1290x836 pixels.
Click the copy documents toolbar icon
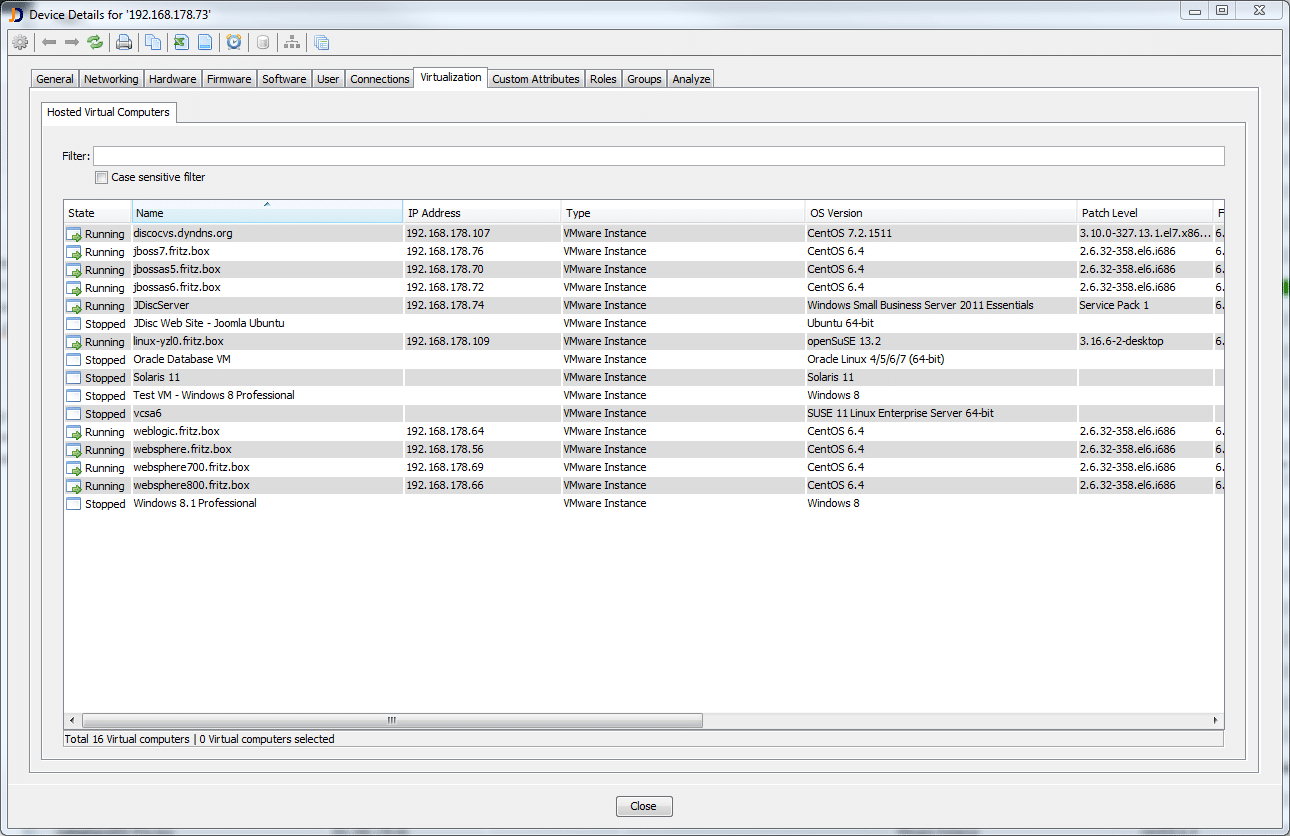click(x=152, y=42)
